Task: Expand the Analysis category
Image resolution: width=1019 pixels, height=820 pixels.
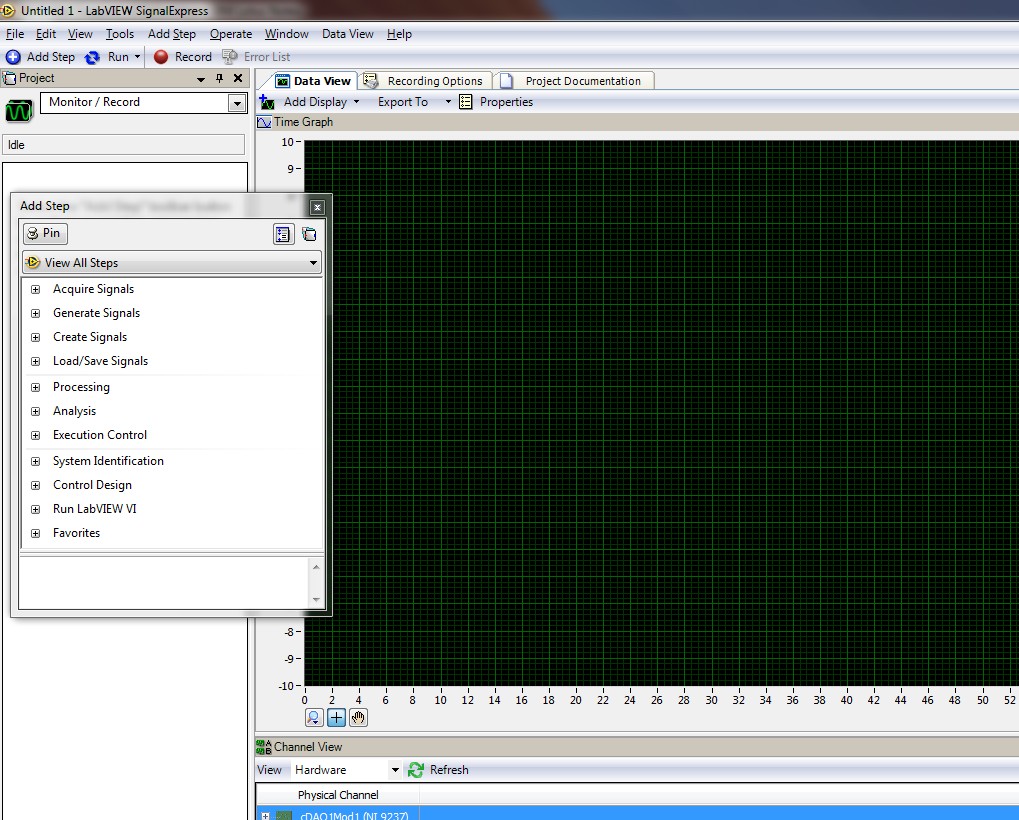Action: pos(35,411)
